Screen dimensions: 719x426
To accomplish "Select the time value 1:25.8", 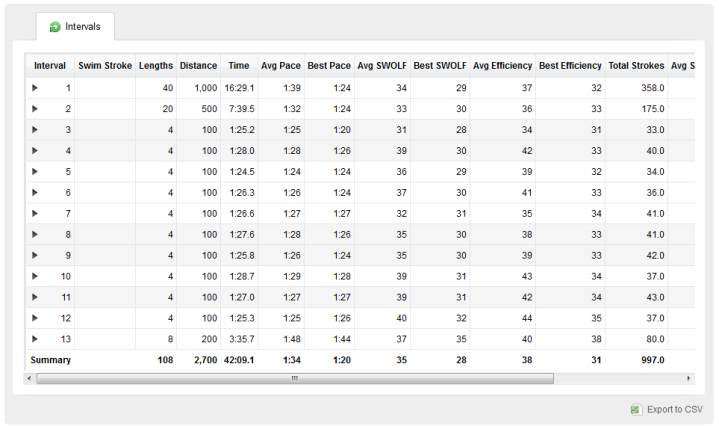I will (242, 255).
